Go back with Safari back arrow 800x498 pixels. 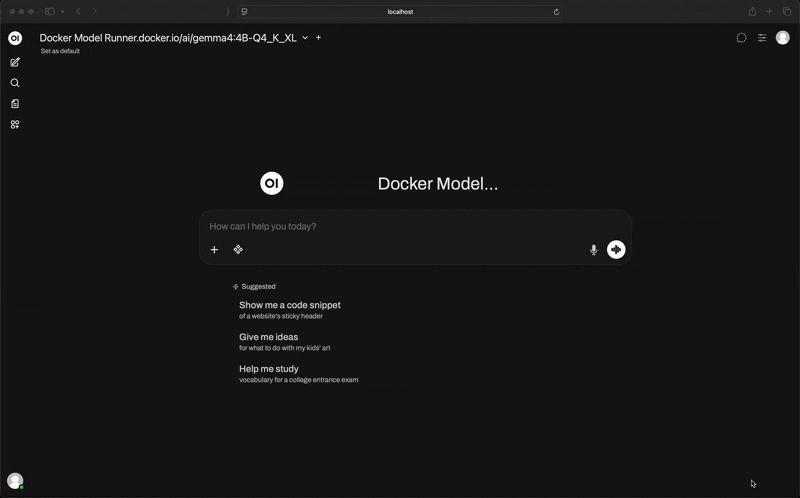(79, 11)
